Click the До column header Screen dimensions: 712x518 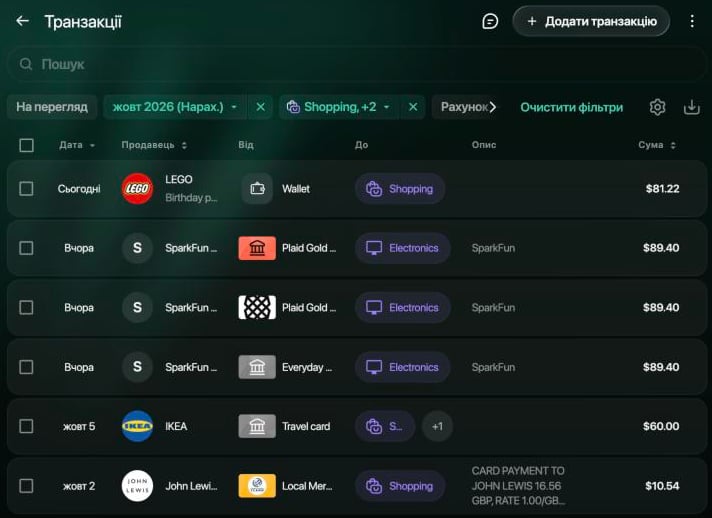(361, 145)
